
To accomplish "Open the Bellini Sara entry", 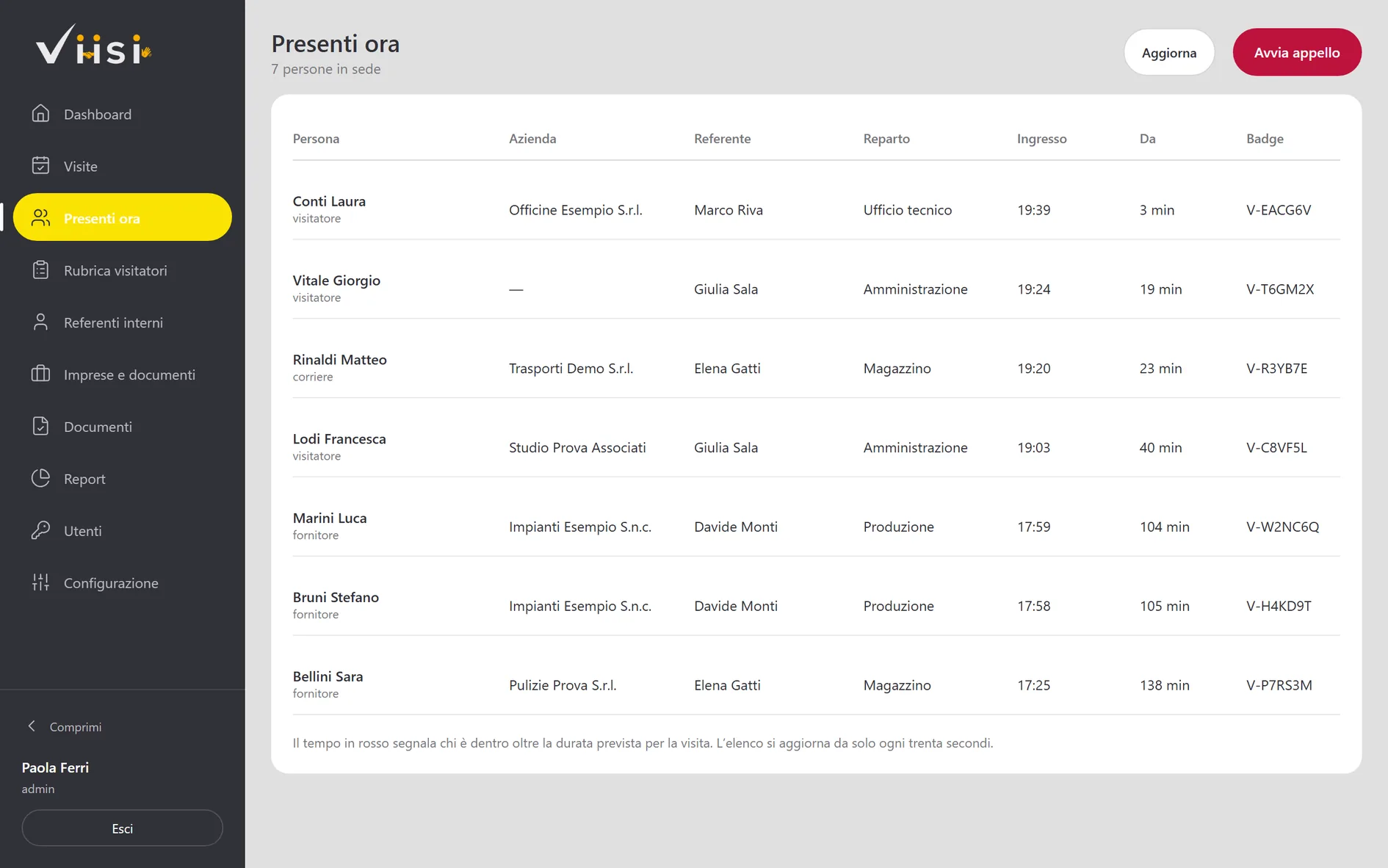I will click(x=816, y=684).
